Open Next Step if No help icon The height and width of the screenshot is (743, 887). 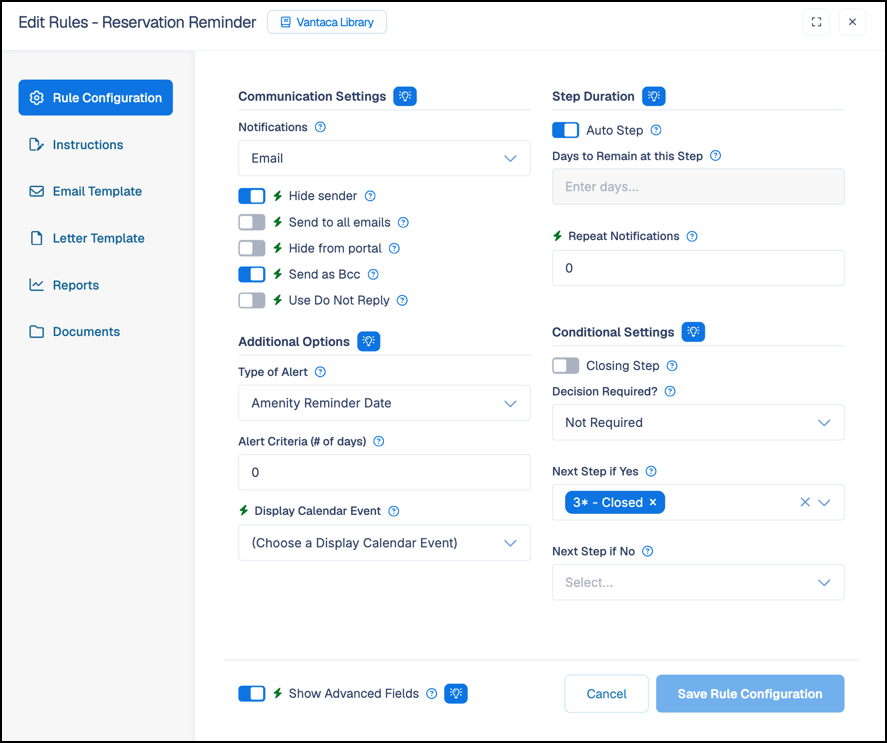pos(648,551)
